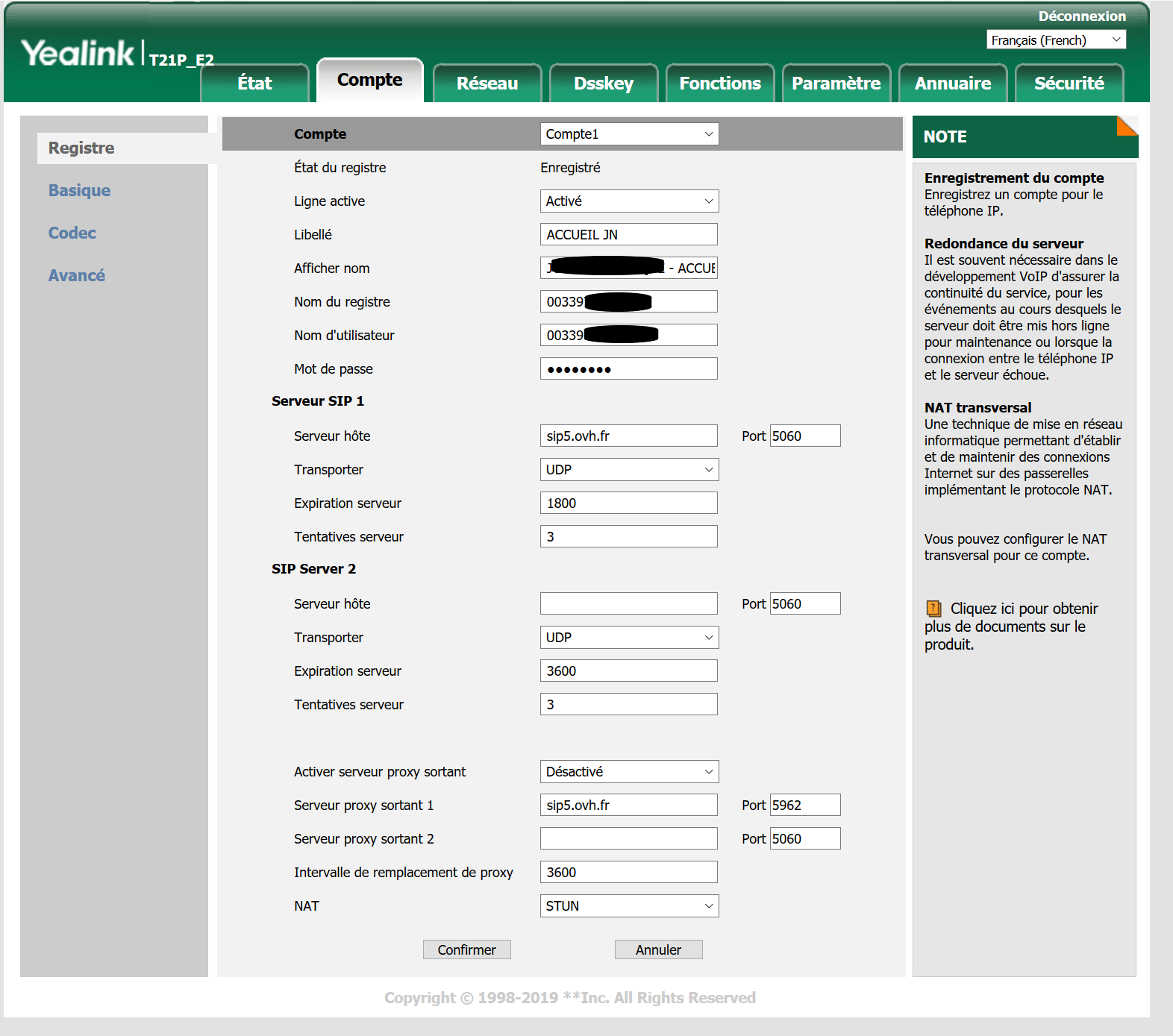Go to the Dsskey tab
The width and height of the screenshot is (1173, 1036).
pyautogui.click(x=604, y=84)
